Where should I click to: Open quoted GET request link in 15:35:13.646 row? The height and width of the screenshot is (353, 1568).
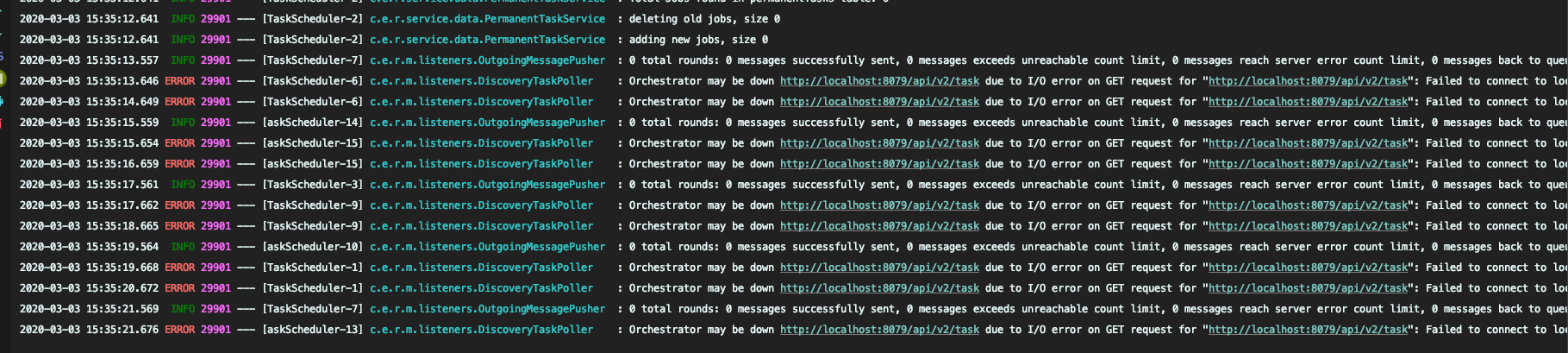(1308, 81)
